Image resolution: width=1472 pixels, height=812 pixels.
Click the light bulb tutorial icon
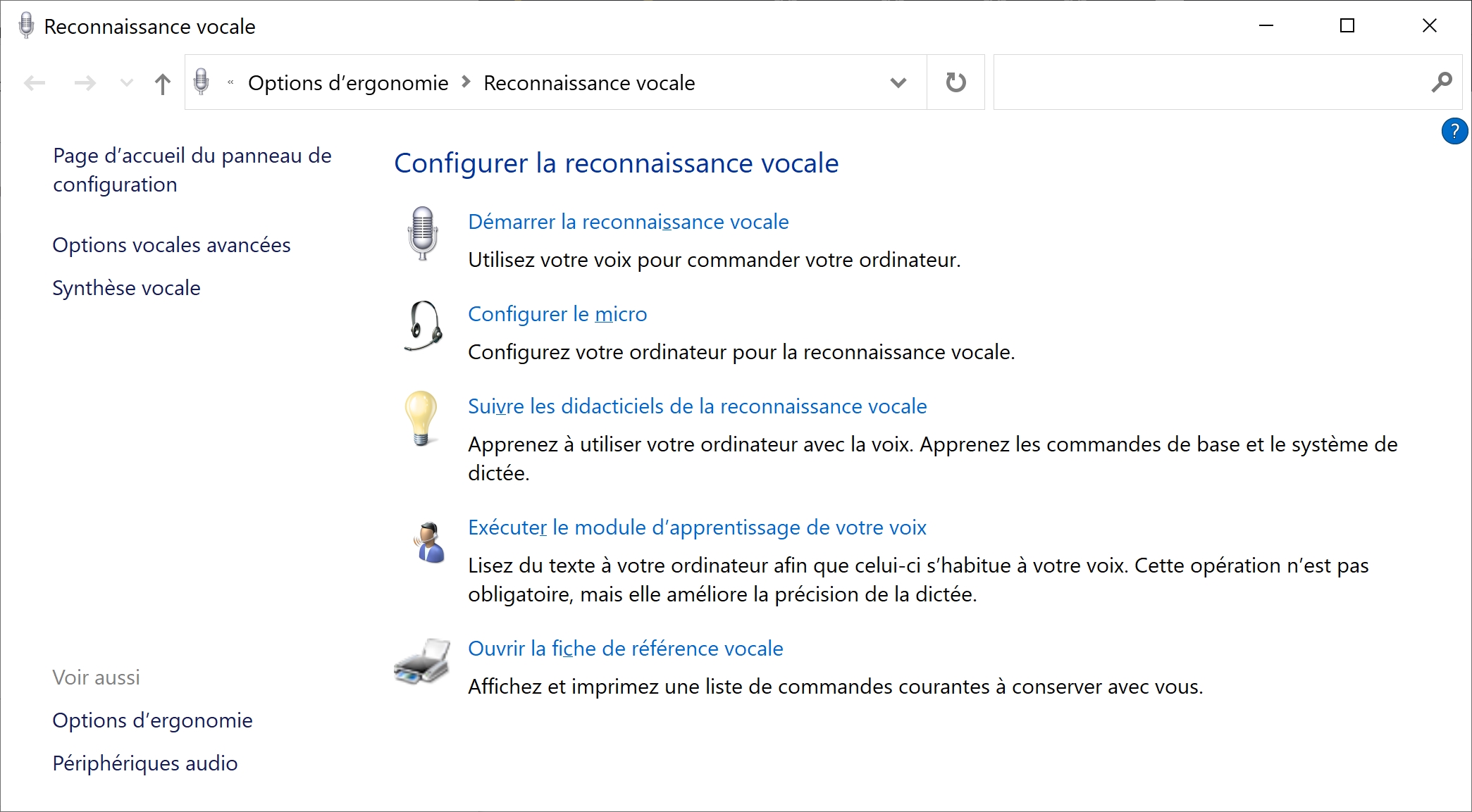421,418
